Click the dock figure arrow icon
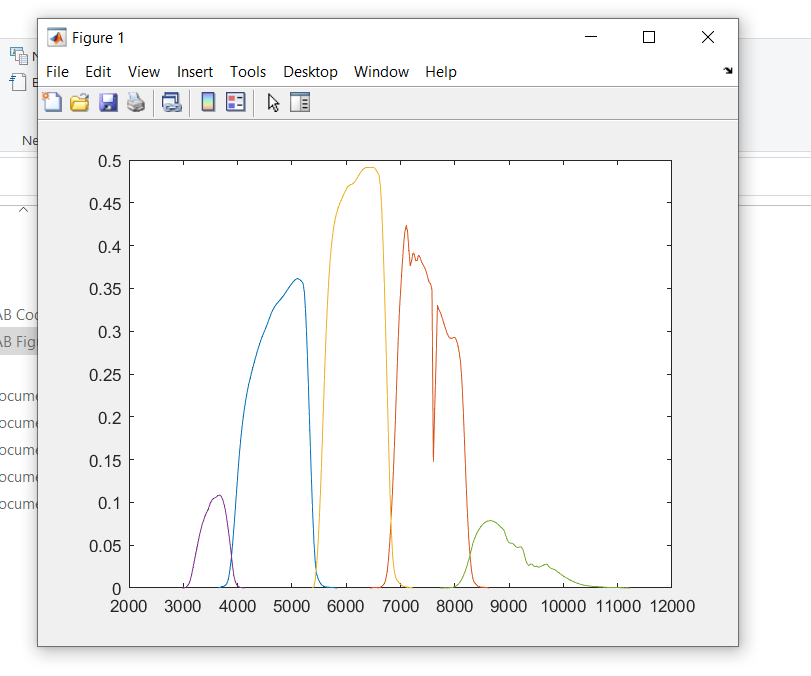The height and width of the screenshot is (676, 811). pyautogui.click(x=728, y=70)
